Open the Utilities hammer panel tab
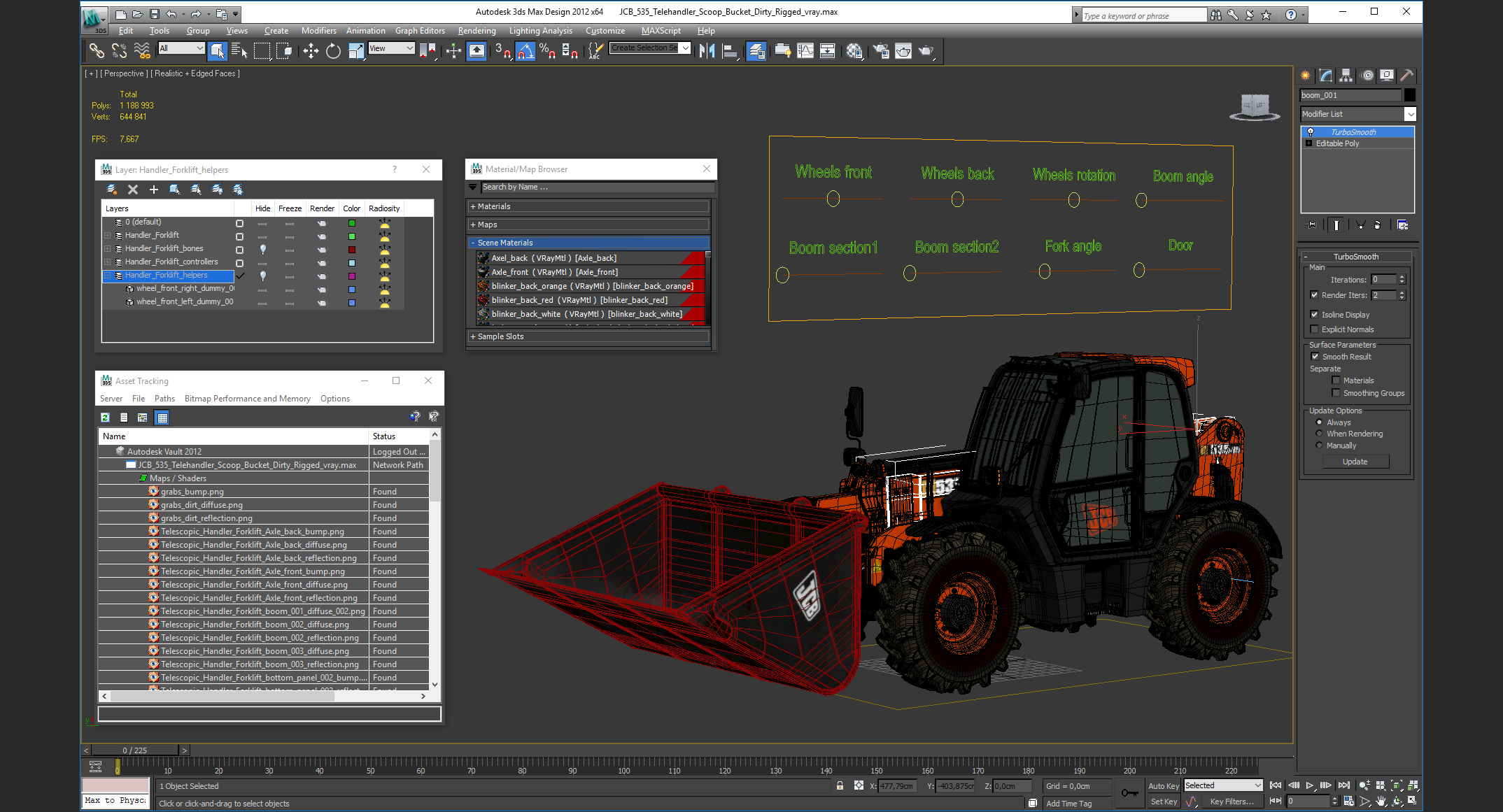1503x812 pixels. pyautogui.click(x=1406, y=76)
